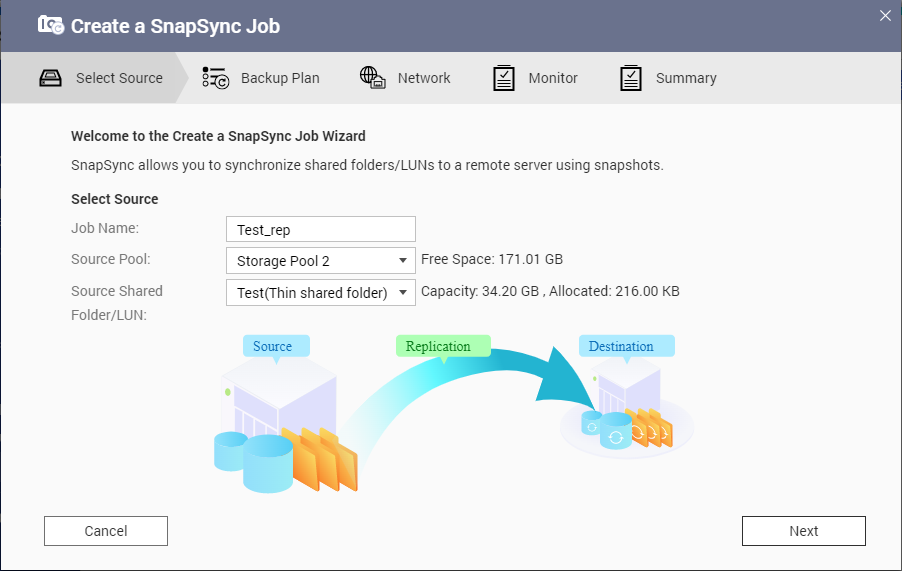This screenshot has height=571, width=902.
Task: Close the Create a SnapSync Job dialog
Action: (885, 16)
